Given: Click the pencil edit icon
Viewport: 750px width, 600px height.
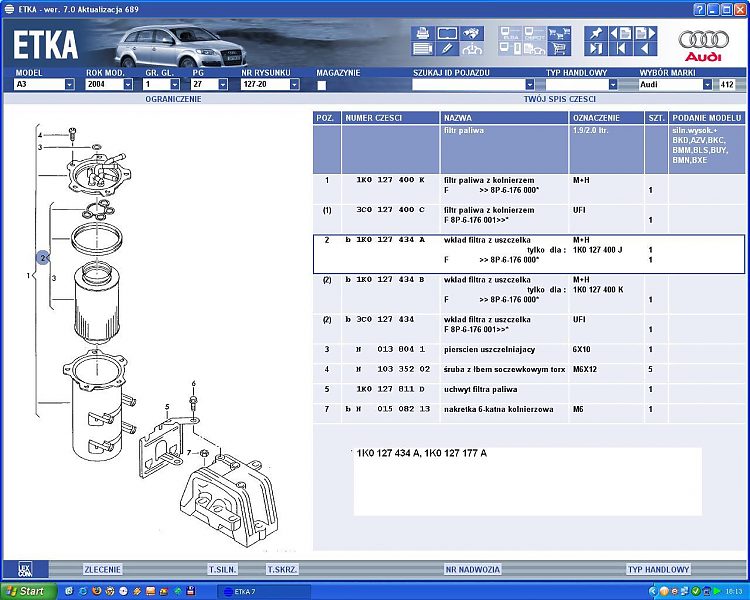Looking at the screenshot, I should tap(447, 49).
